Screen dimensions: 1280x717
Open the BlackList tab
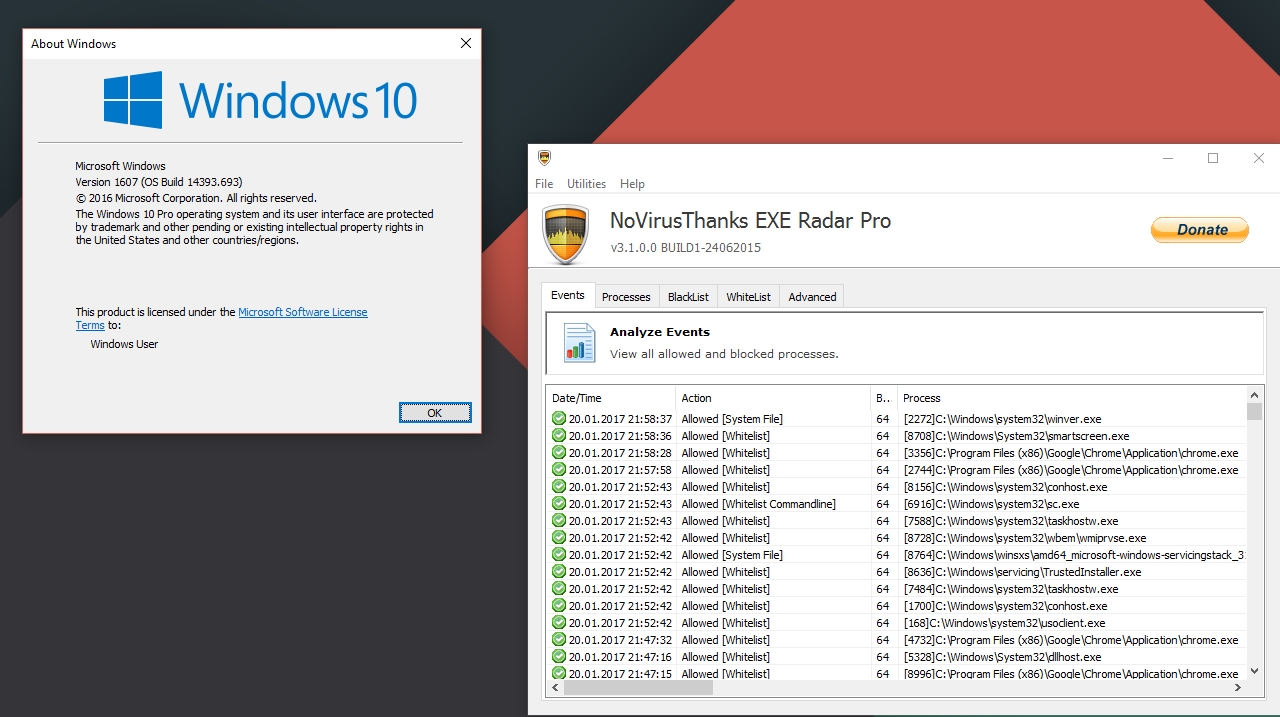pos(688,297)
